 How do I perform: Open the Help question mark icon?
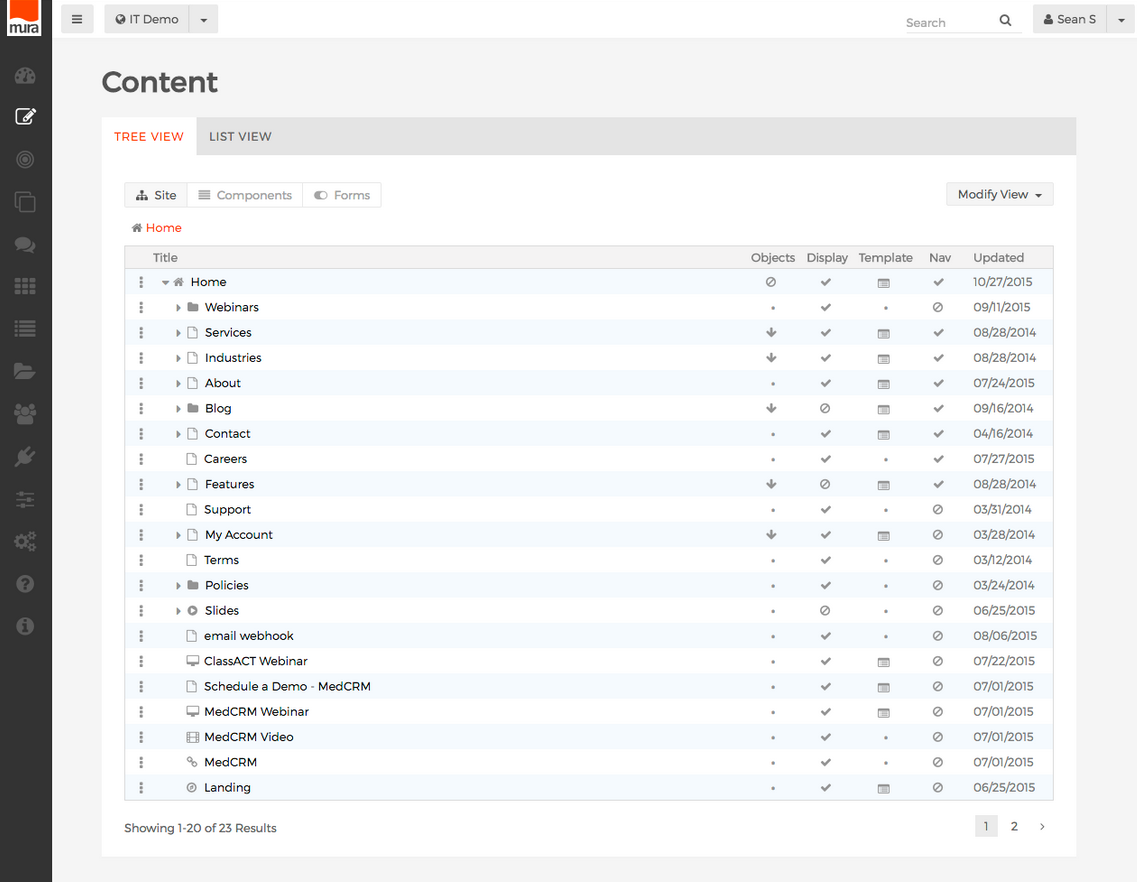pos(25,583)
